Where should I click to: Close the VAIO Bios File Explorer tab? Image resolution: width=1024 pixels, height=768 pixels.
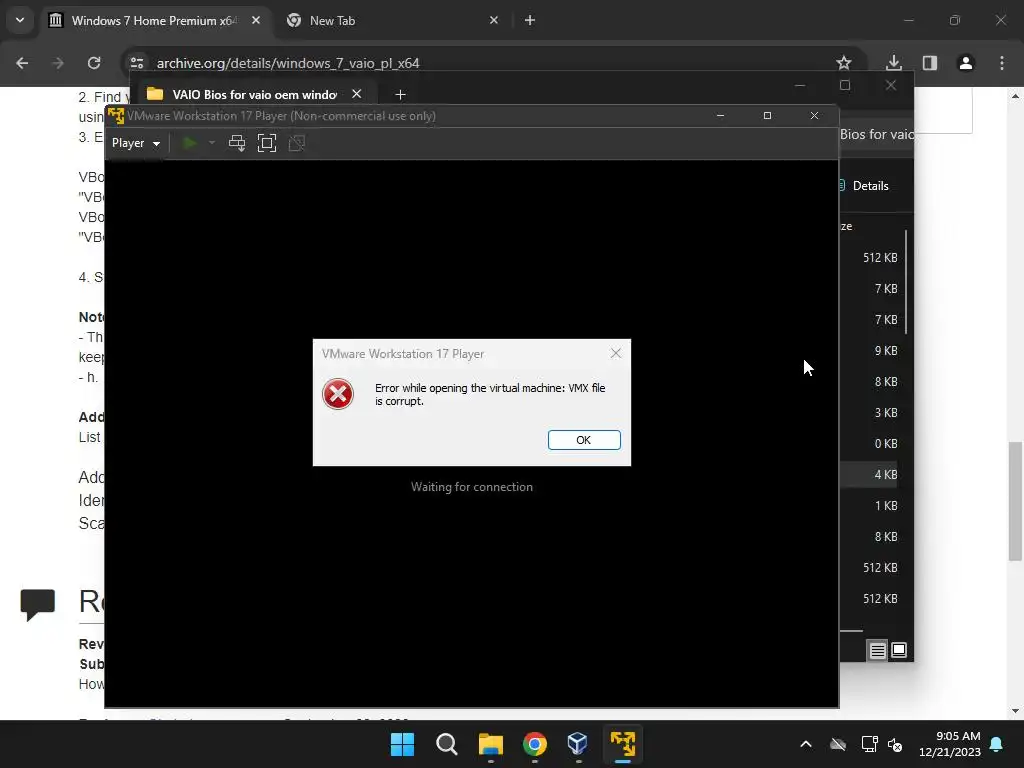click(x=357, y=94)
